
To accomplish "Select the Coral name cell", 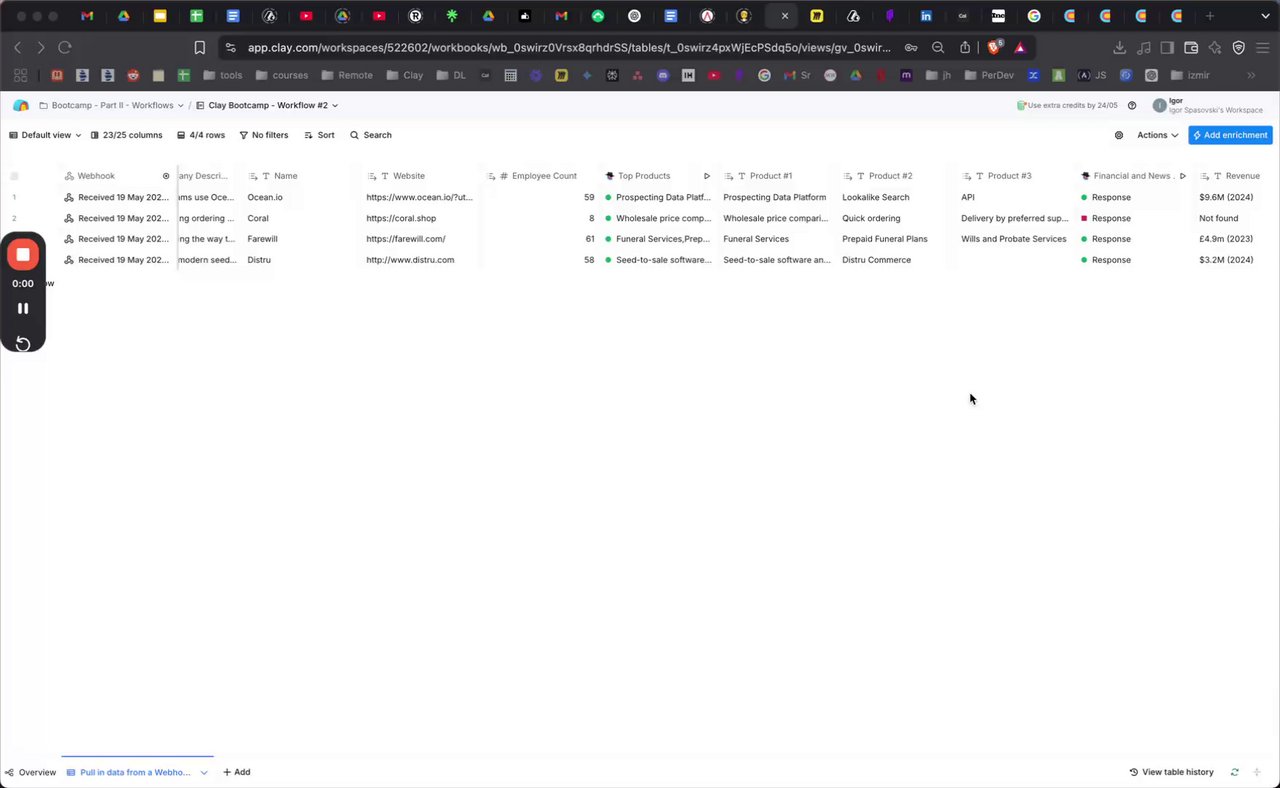I will point(302,218).
